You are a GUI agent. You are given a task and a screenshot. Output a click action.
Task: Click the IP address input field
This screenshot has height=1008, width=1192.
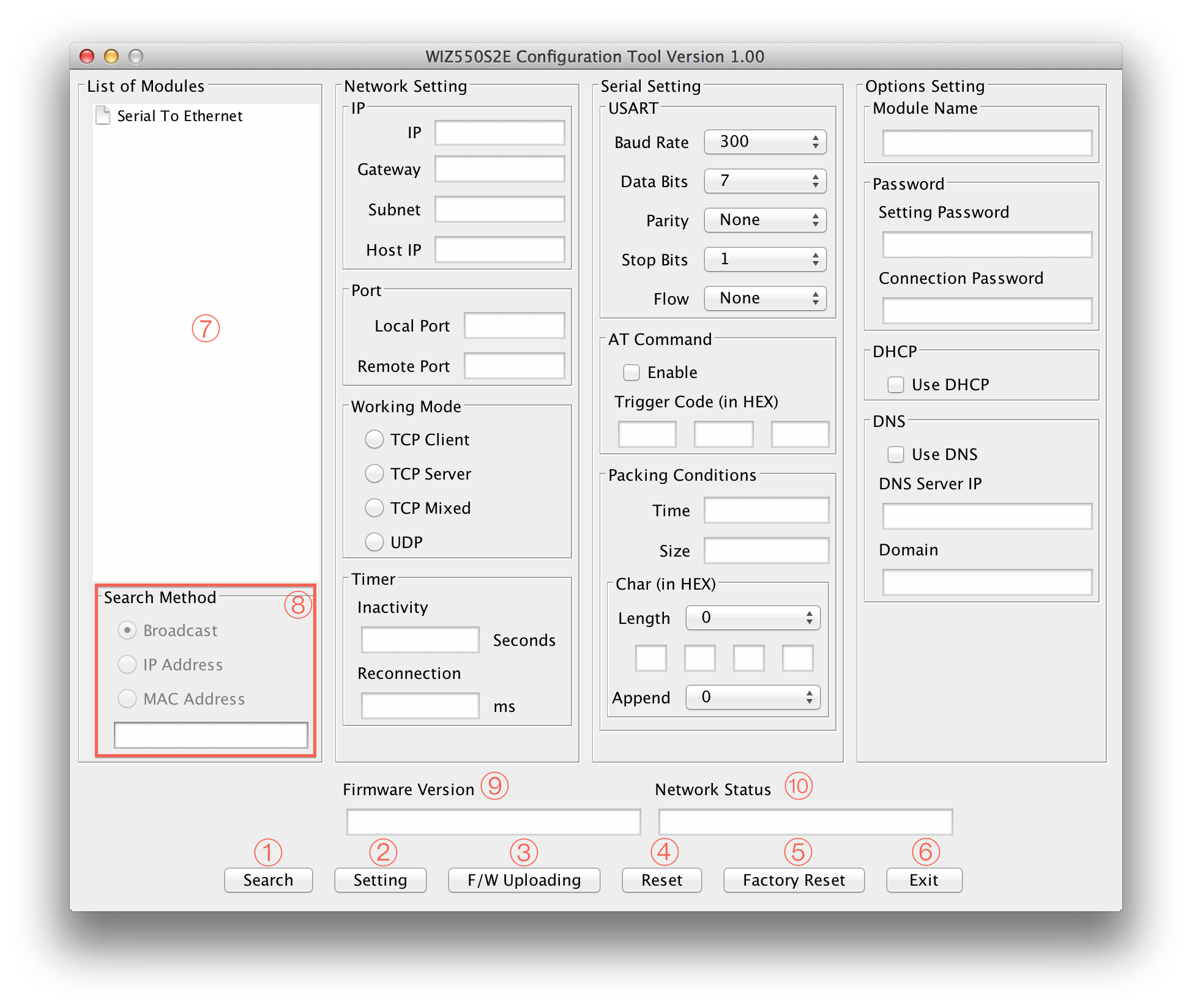pyautogui.click(x=499, y=132)
